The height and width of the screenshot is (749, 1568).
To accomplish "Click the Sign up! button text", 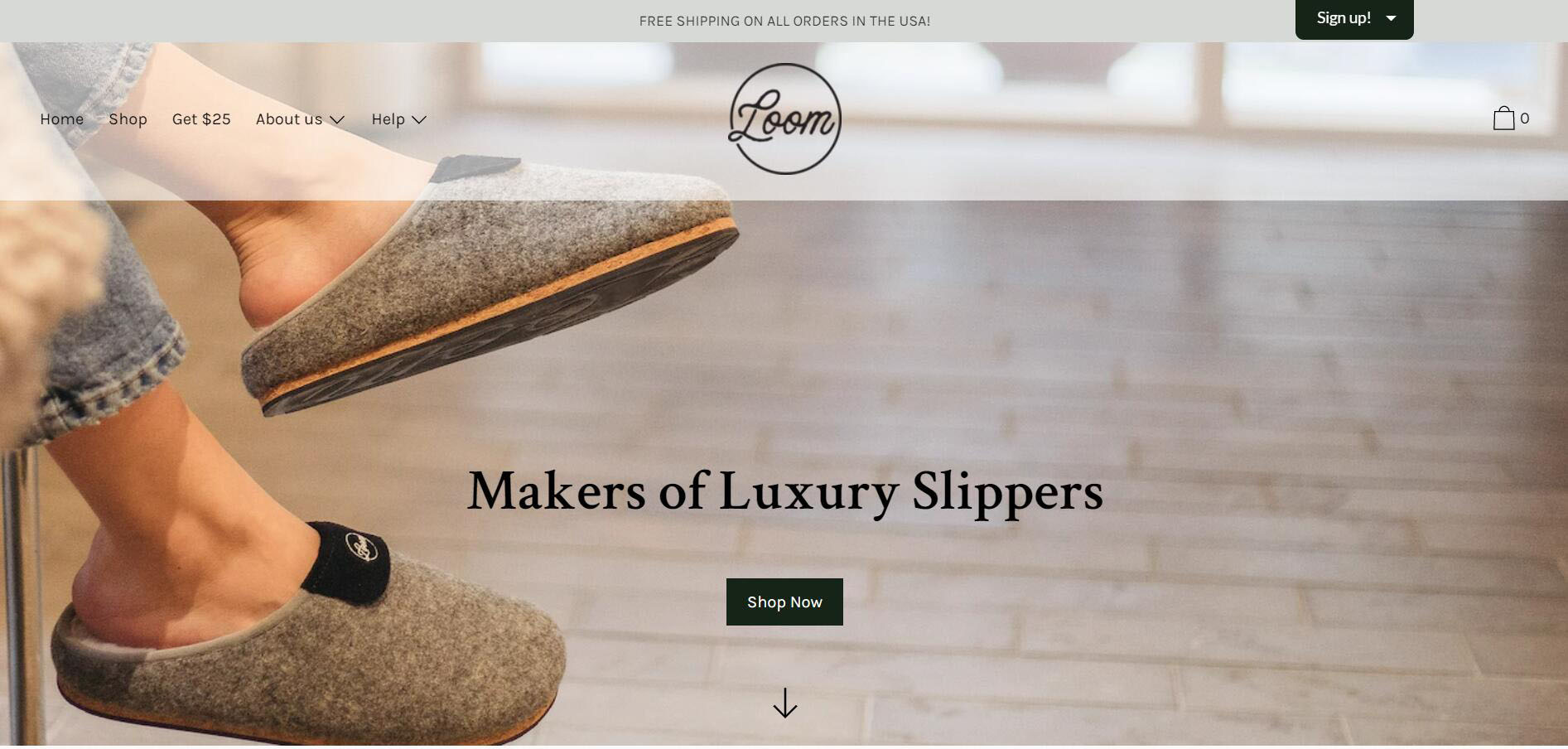I will 1344,18.
